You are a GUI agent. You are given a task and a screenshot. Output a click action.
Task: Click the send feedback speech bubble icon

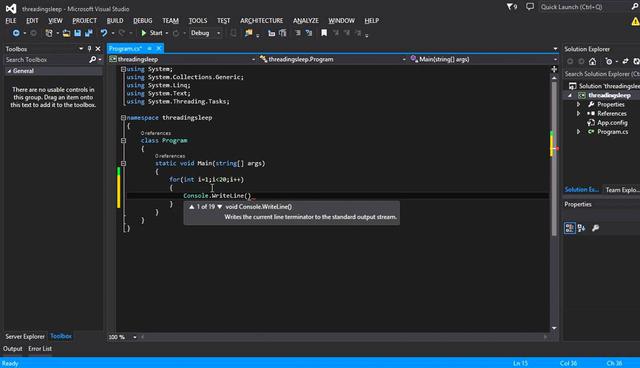tap(530, 7)
